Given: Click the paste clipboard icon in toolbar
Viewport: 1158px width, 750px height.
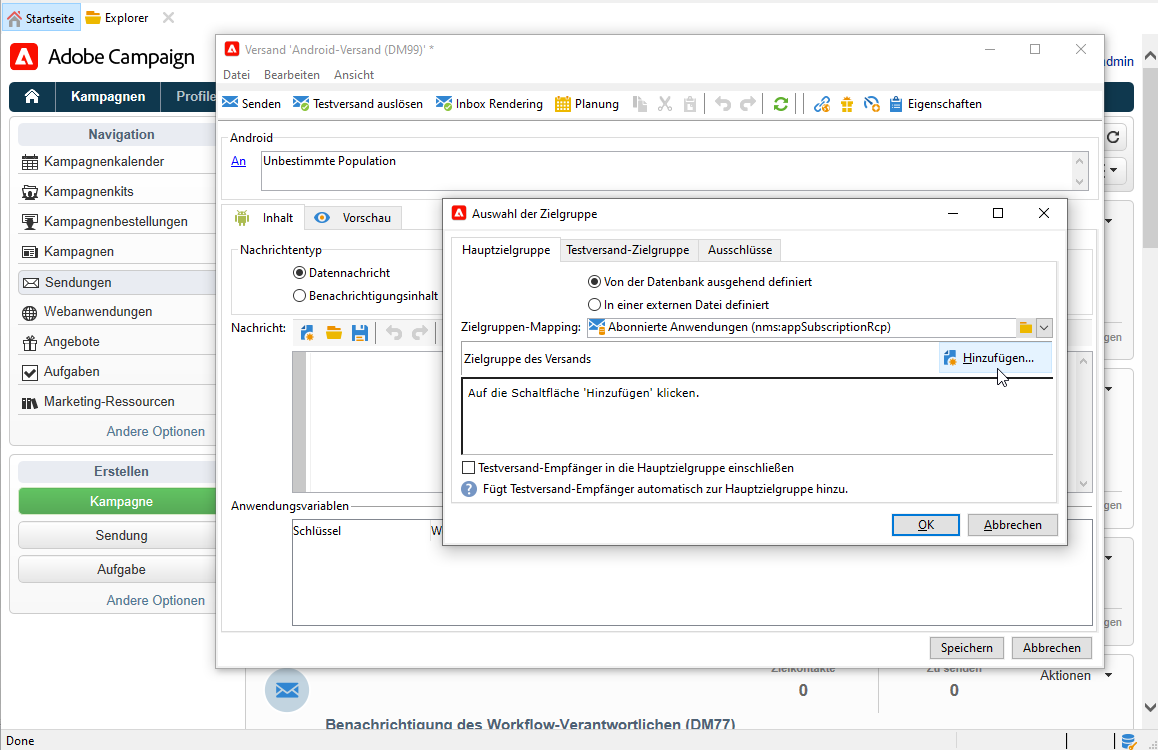Looking at the screenshot, I should pos(690,104).
